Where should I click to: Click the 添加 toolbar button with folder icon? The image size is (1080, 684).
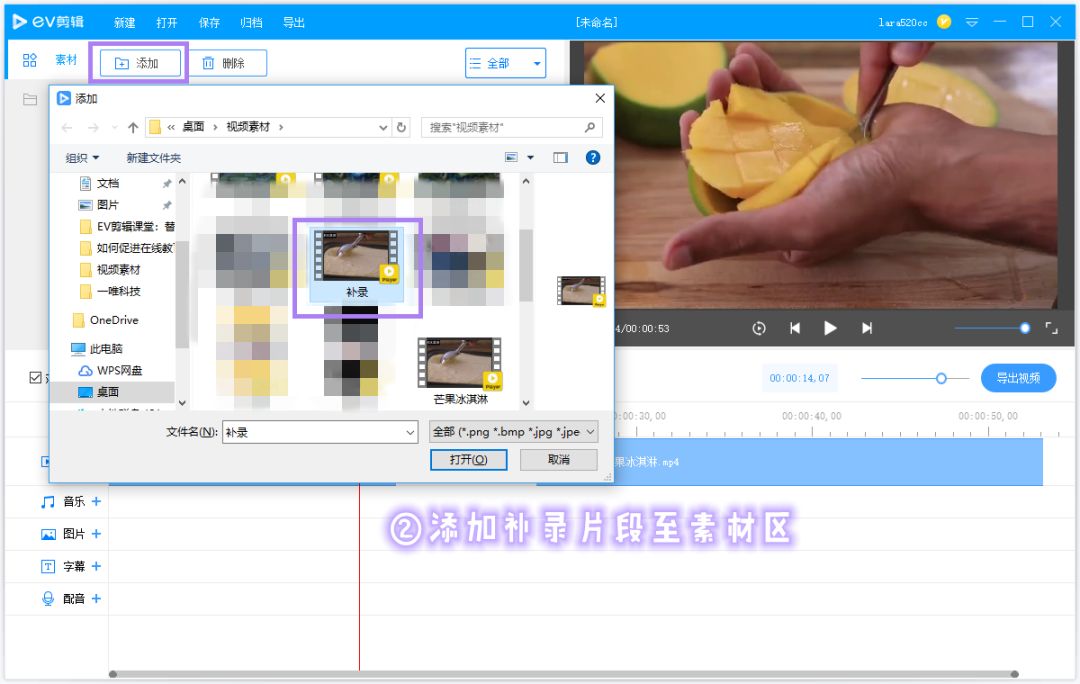[x=139, y=62]
